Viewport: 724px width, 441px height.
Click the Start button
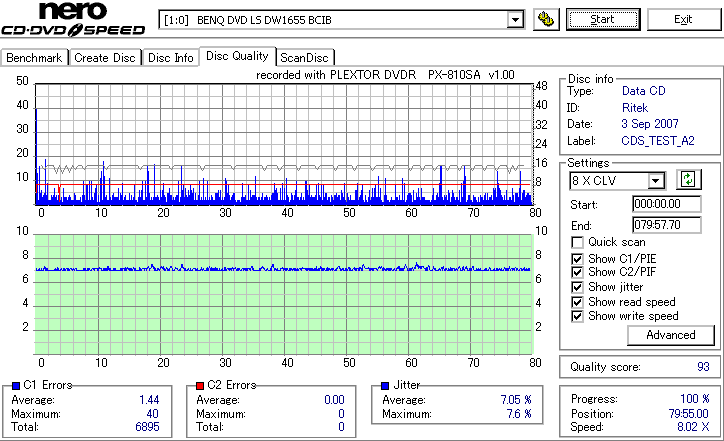coord(603,19)
